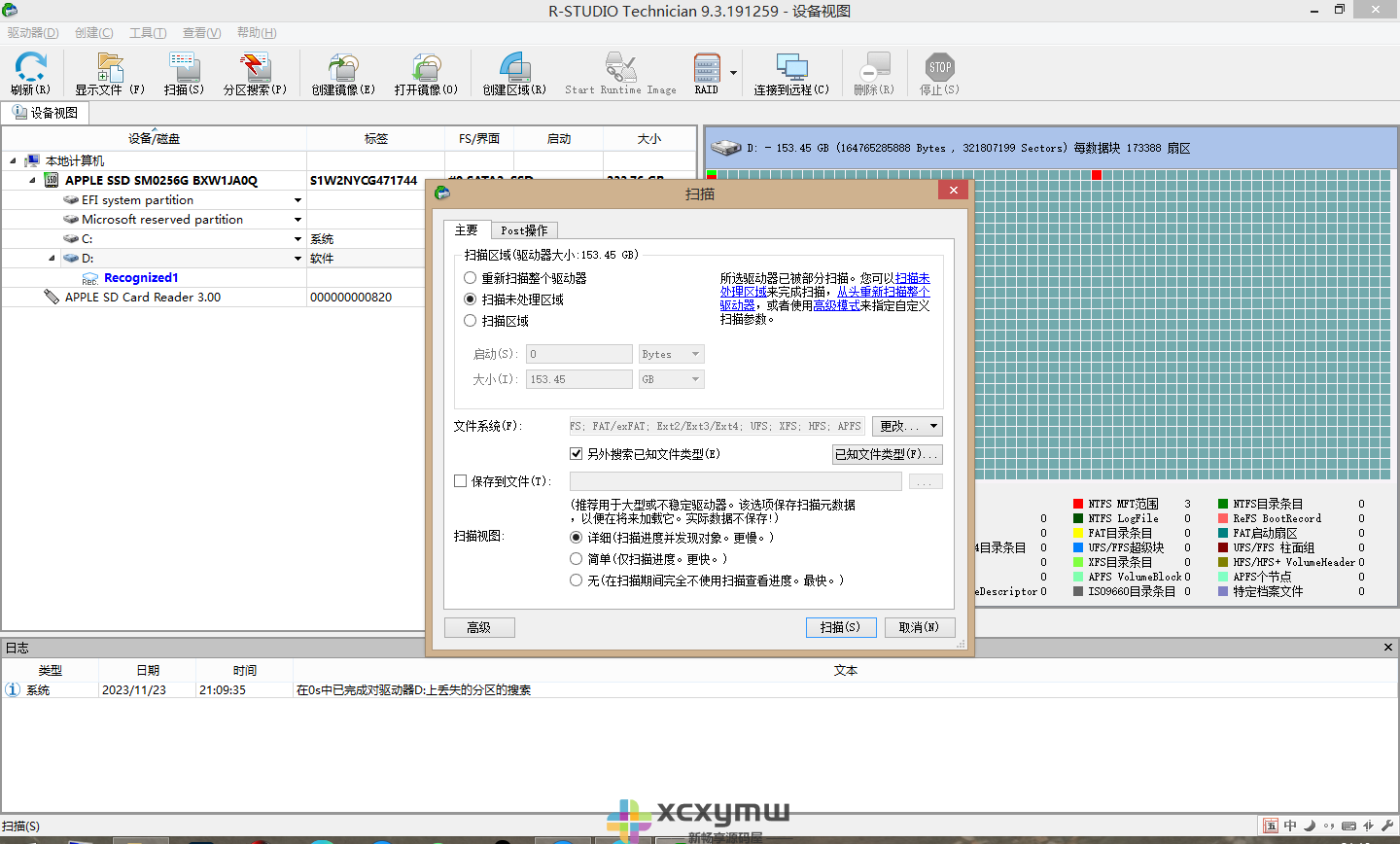
Task: Click the Recognized1 partition icon
Action: 90,278
